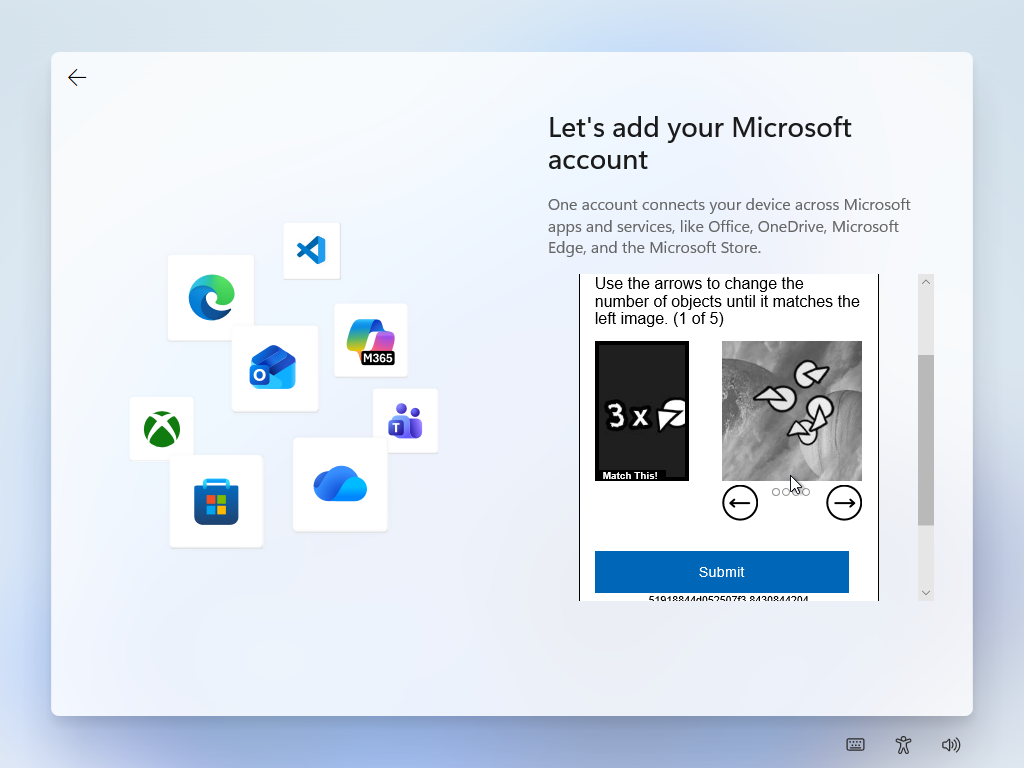The height and width of the screenshot is (768, 1024).
Task: Open accessibility settings from the taskbar
Action: click(x=903, y=745)
